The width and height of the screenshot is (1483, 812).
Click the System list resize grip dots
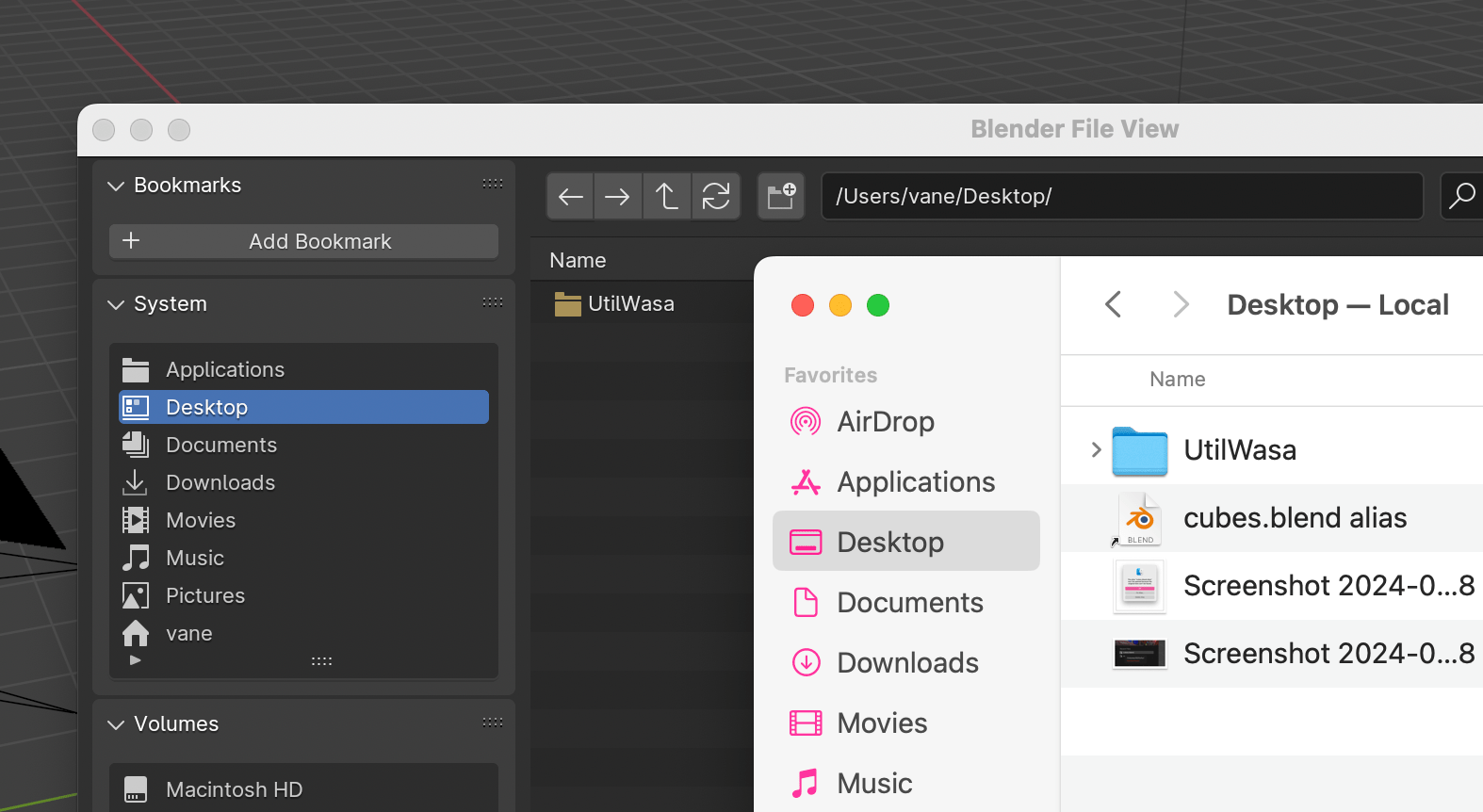(321, 661)
